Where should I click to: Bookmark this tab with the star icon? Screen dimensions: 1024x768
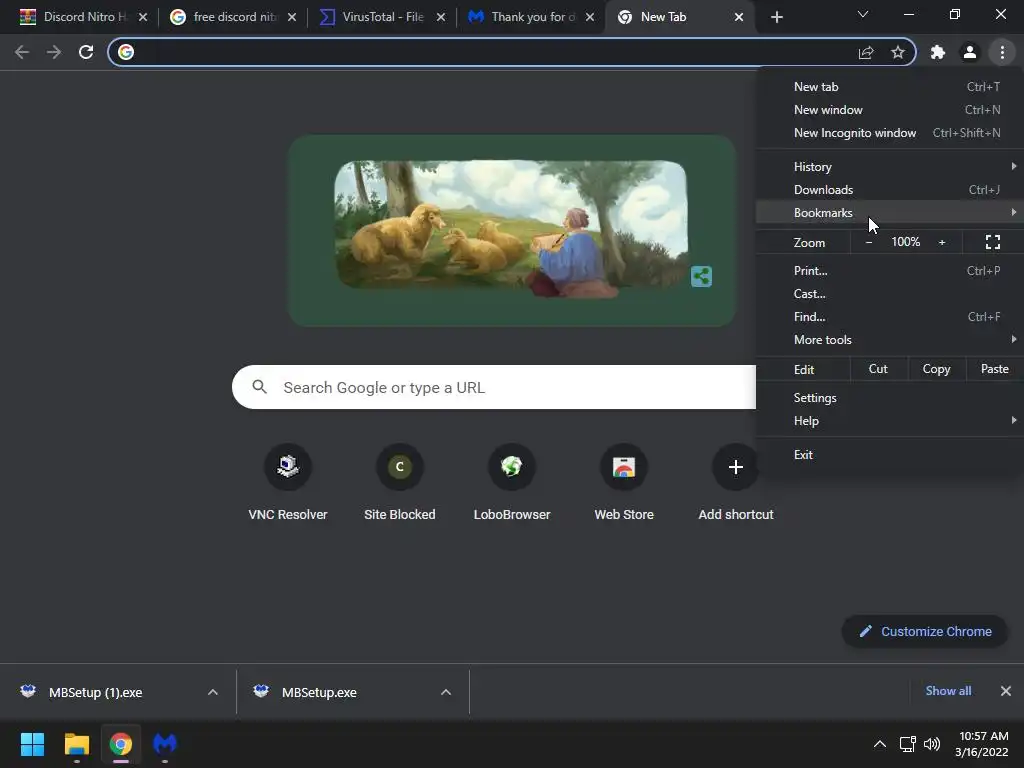(898, 52)
